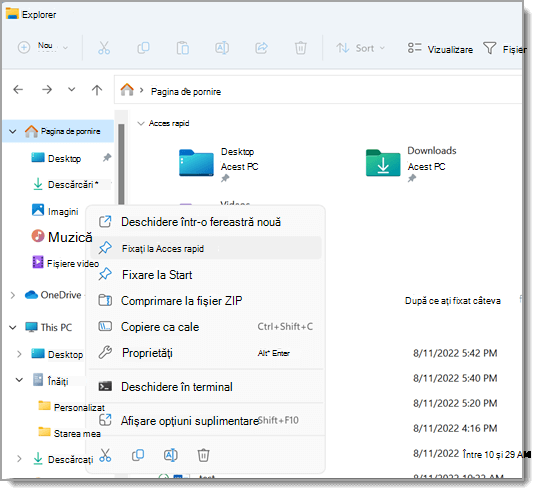Viewport: 539px width, 496px height.
Task: Open the Sort dropdown menu
Action: tap(360, 48)
